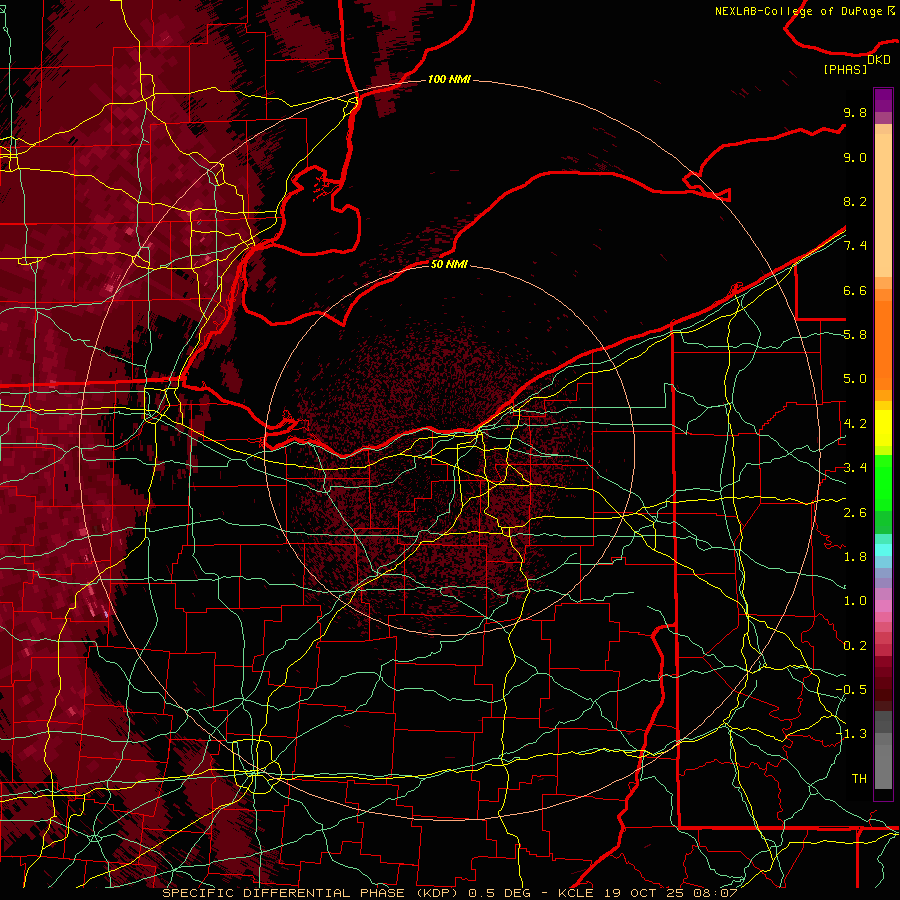Select the -0.5 legend value

851,690
